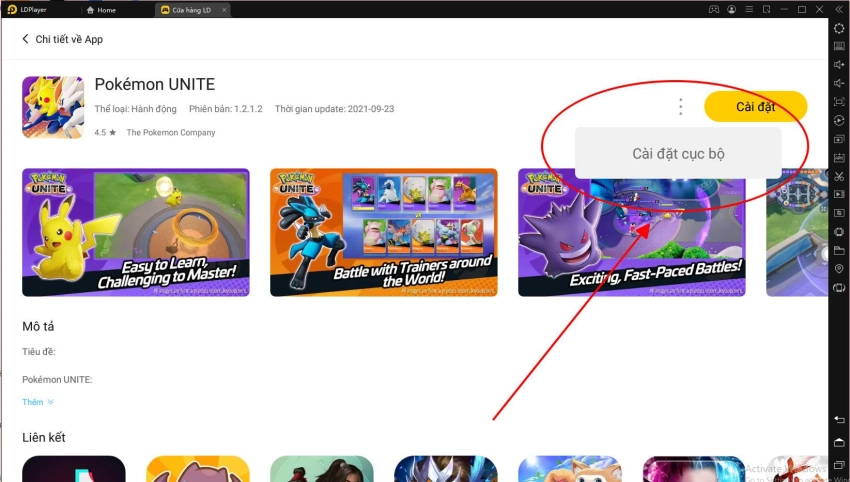Click the volume up sidebar icon
The height and width of the screenshot is (482, 850).
click(839, 65)
